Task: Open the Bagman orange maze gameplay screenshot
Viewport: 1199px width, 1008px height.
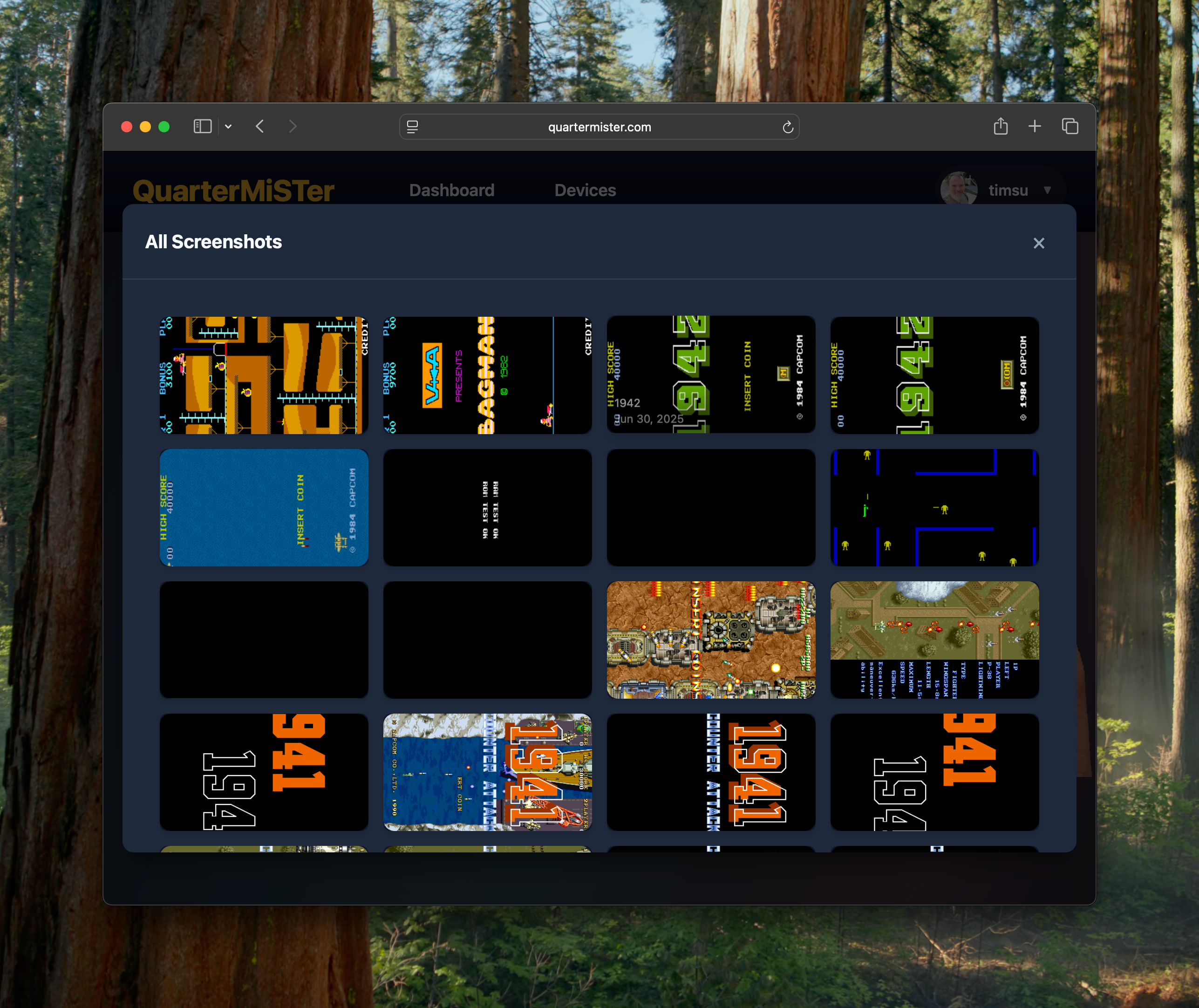Action: pyautogui.click(x=264, y=375)
